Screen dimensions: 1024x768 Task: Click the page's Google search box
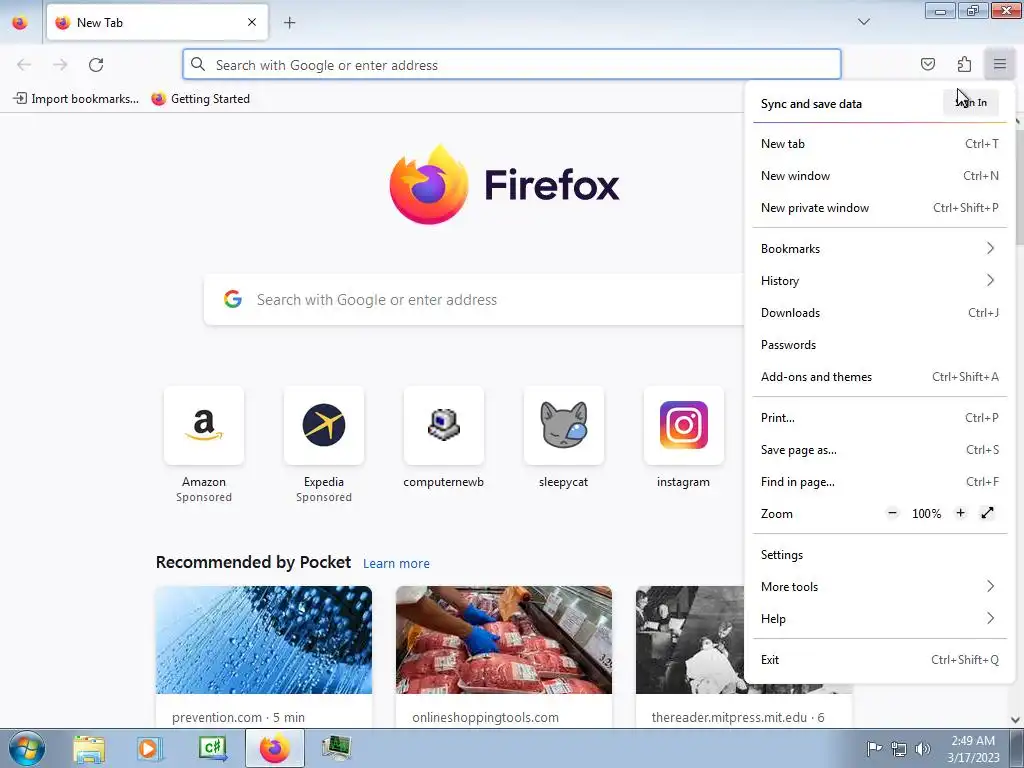coord(474,300)
